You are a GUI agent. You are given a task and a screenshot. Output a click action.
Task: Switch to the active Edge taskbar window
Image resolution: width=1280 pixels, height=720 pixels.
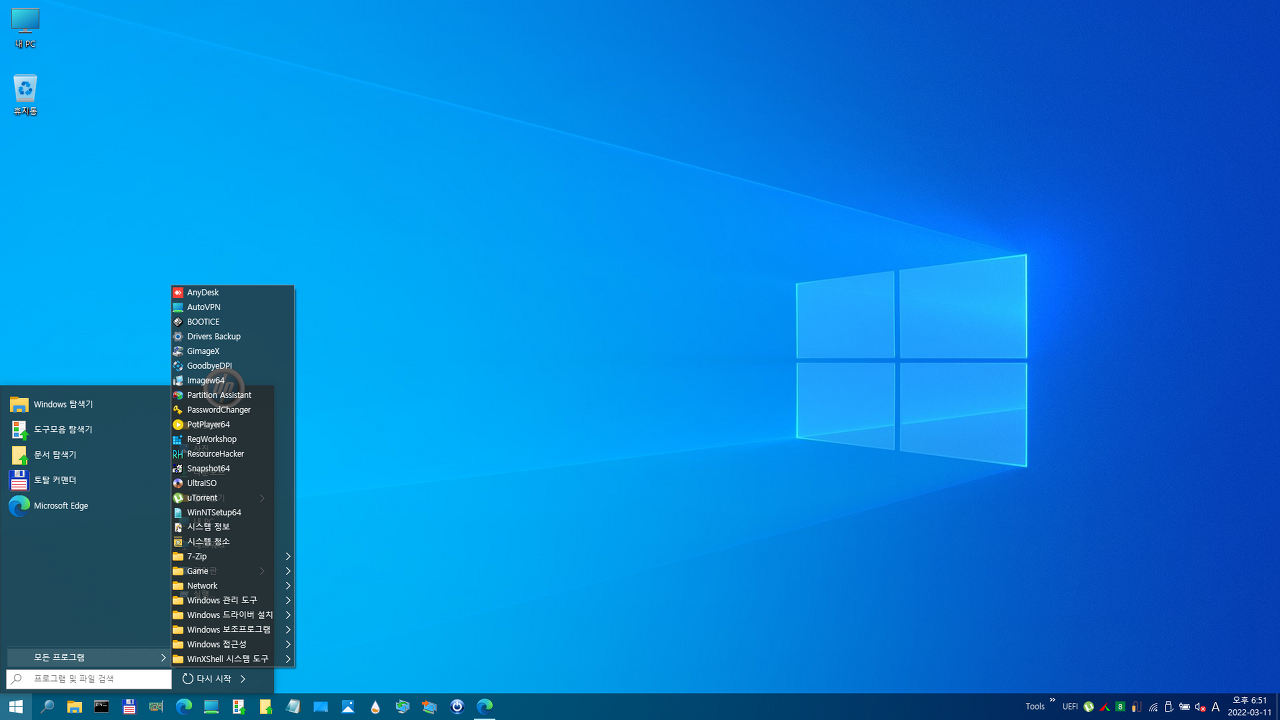[x=485, y=706]
